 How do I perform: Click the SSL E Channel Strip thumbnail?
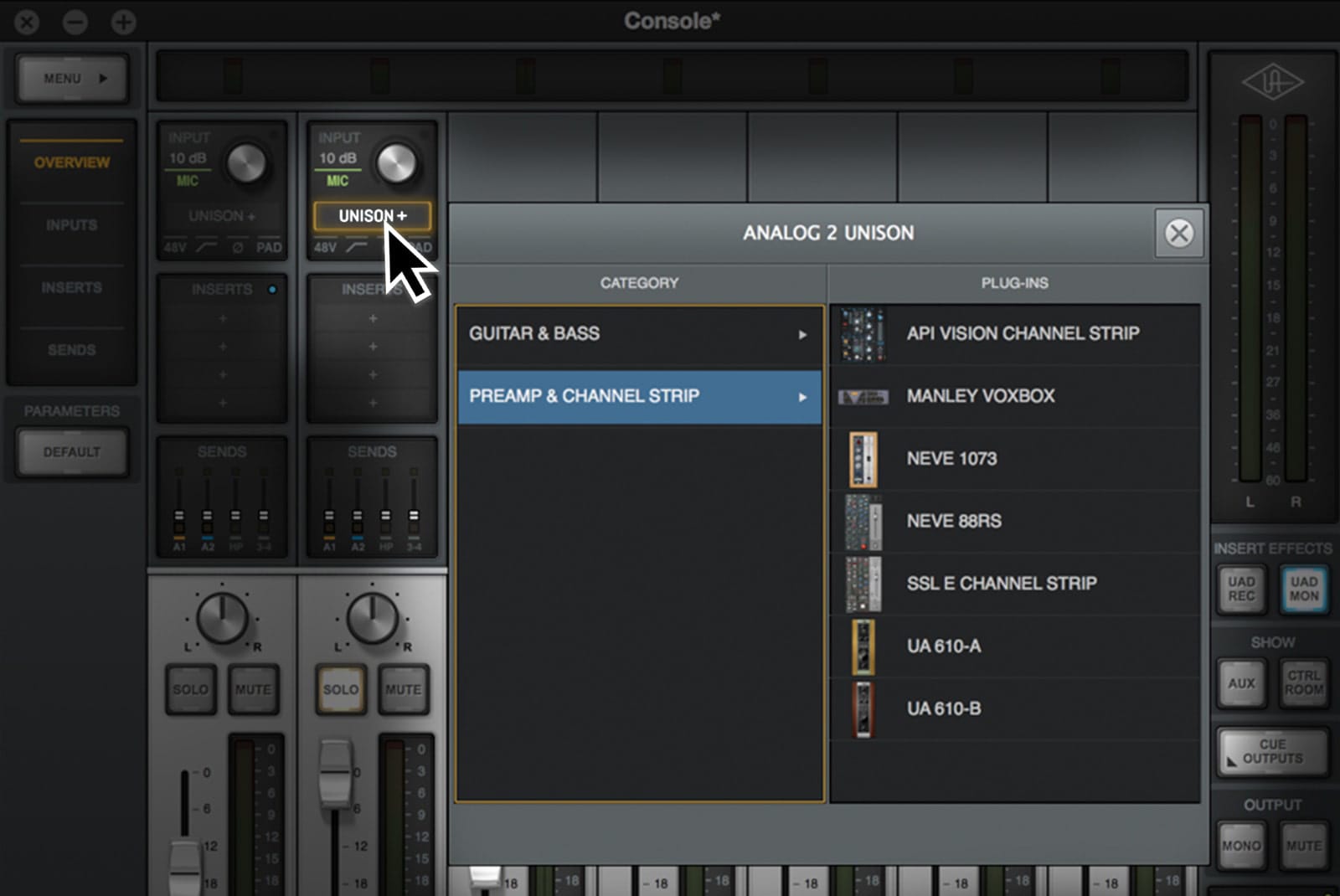pos(863,584)
